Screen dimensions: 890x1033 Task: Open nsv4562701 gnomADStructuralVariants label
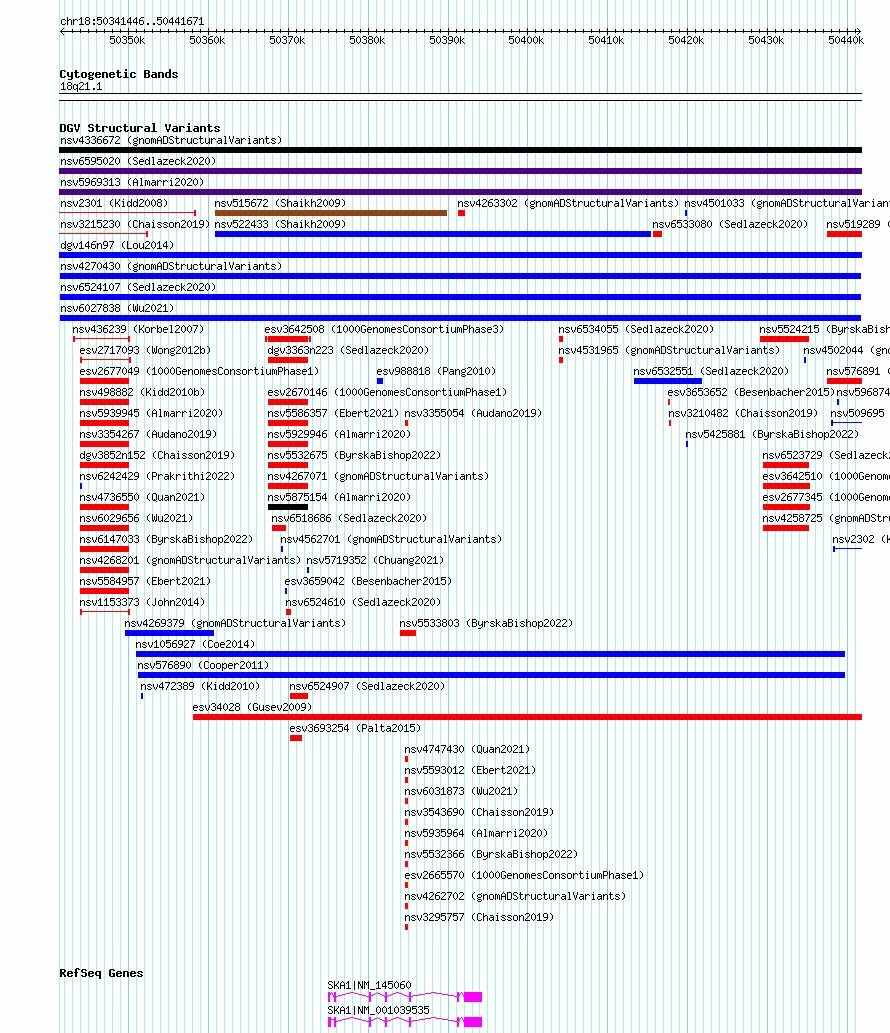[x=391, y=540]
